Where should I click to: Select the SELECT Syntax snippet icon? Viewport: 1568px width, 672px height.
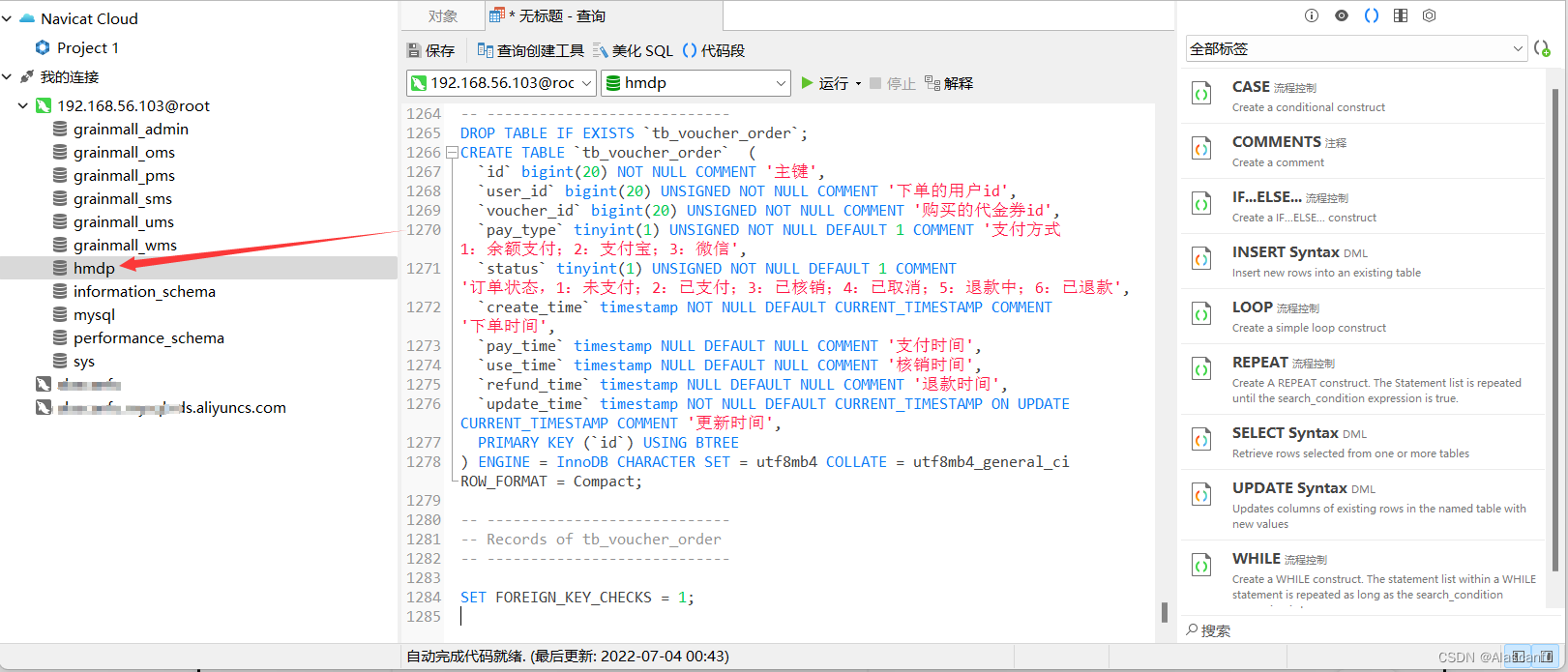(x=1201, y=440)
